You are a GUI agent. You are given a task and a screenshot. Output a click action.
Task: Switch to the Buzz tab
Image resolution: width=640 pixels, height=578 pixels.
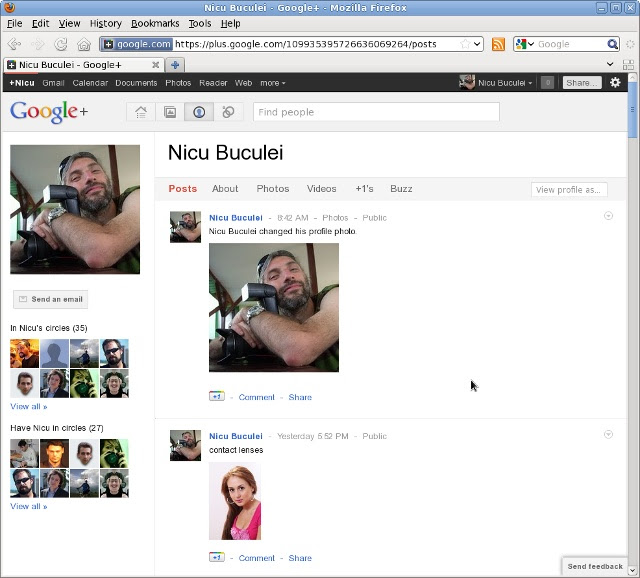tap(401, 189)
